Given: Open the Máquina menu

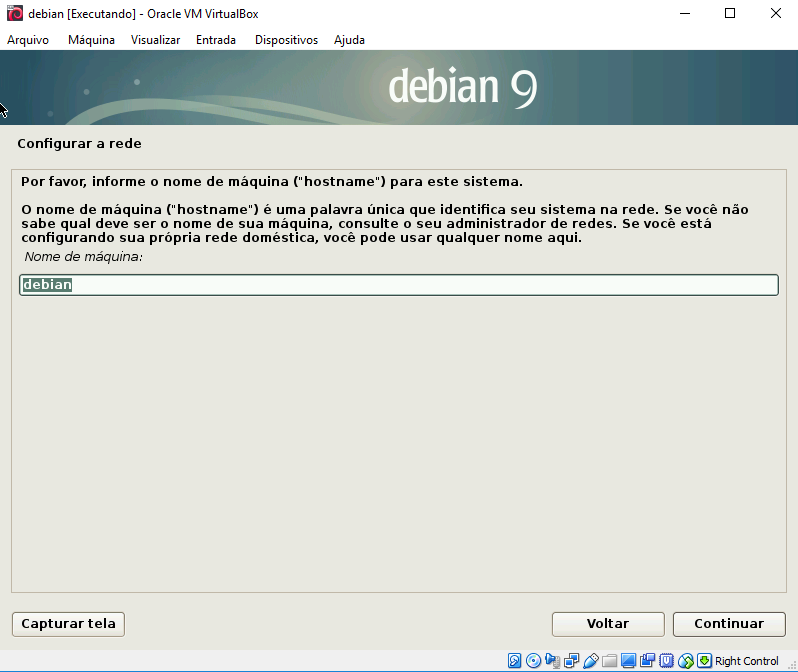Looking at the screenshot, I should pyautogui.click(x=92, y=40).
